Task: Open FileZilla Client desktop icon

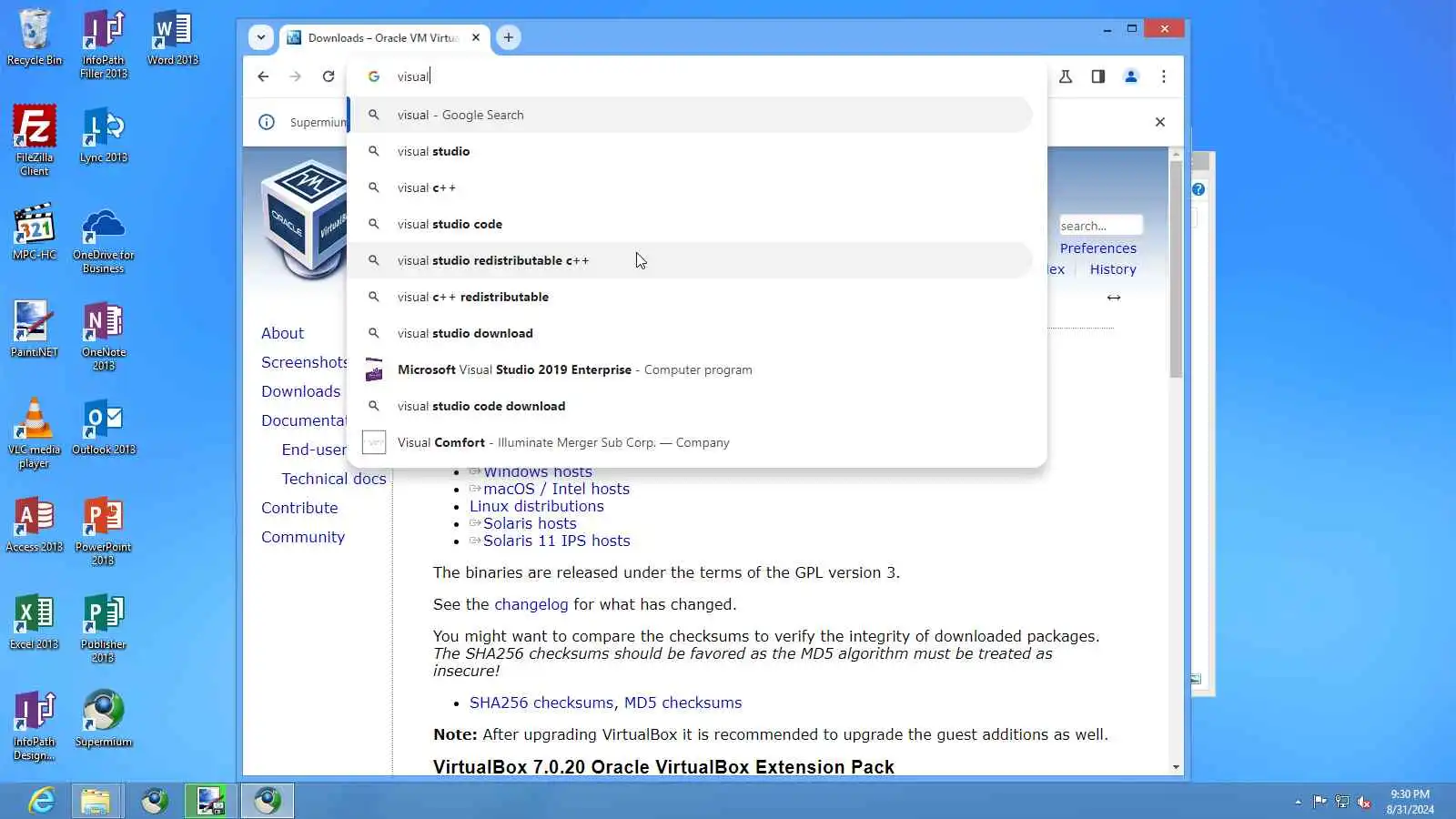Action: click(x=35, y=140)
